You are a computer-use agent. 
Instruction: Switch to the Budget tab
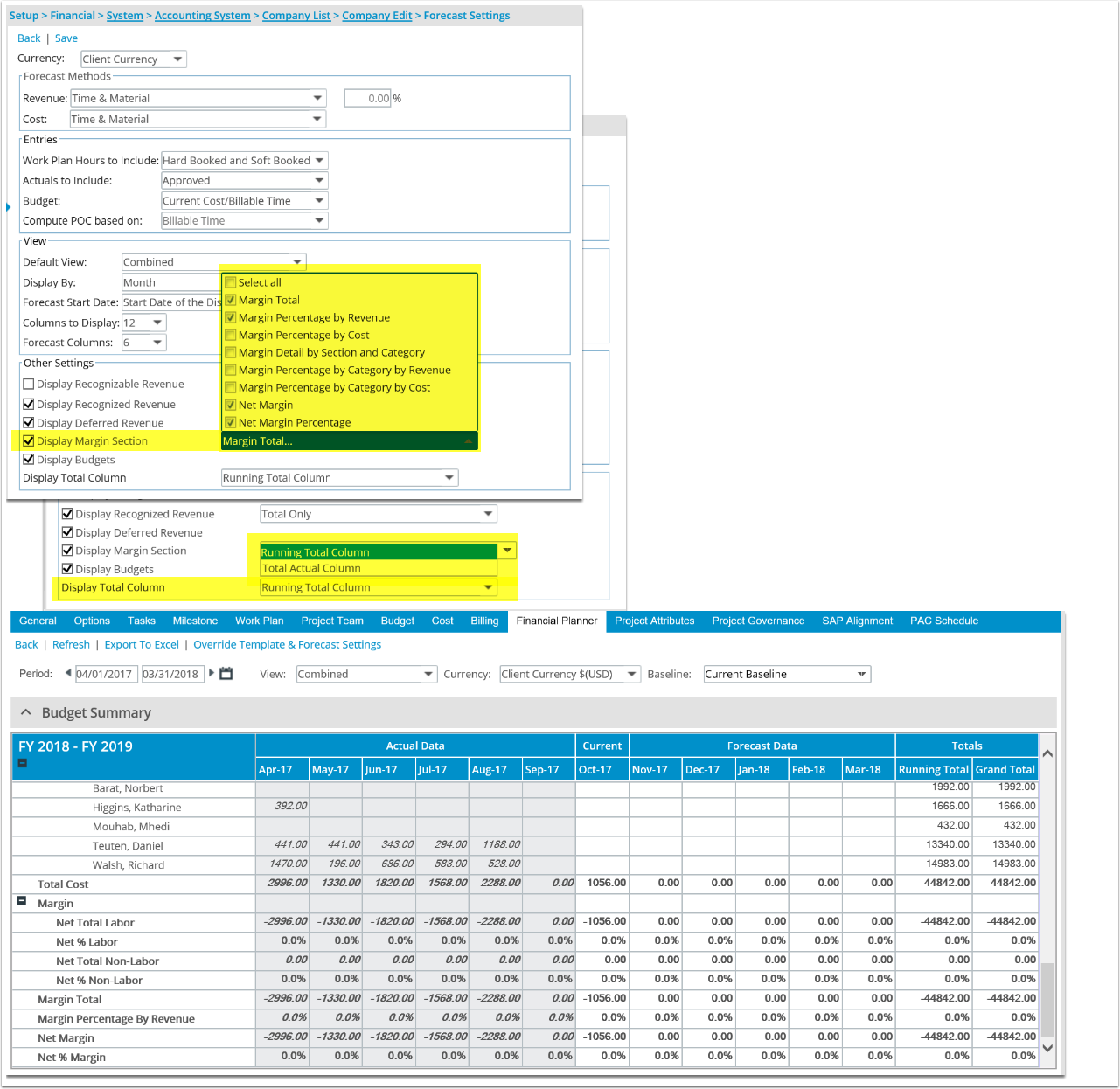point(398,621)
